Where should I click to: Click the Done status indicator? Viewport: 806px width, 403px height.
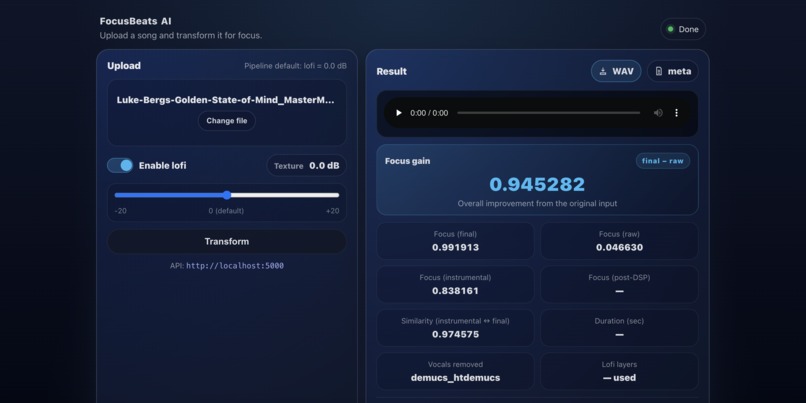coord(683,29)
